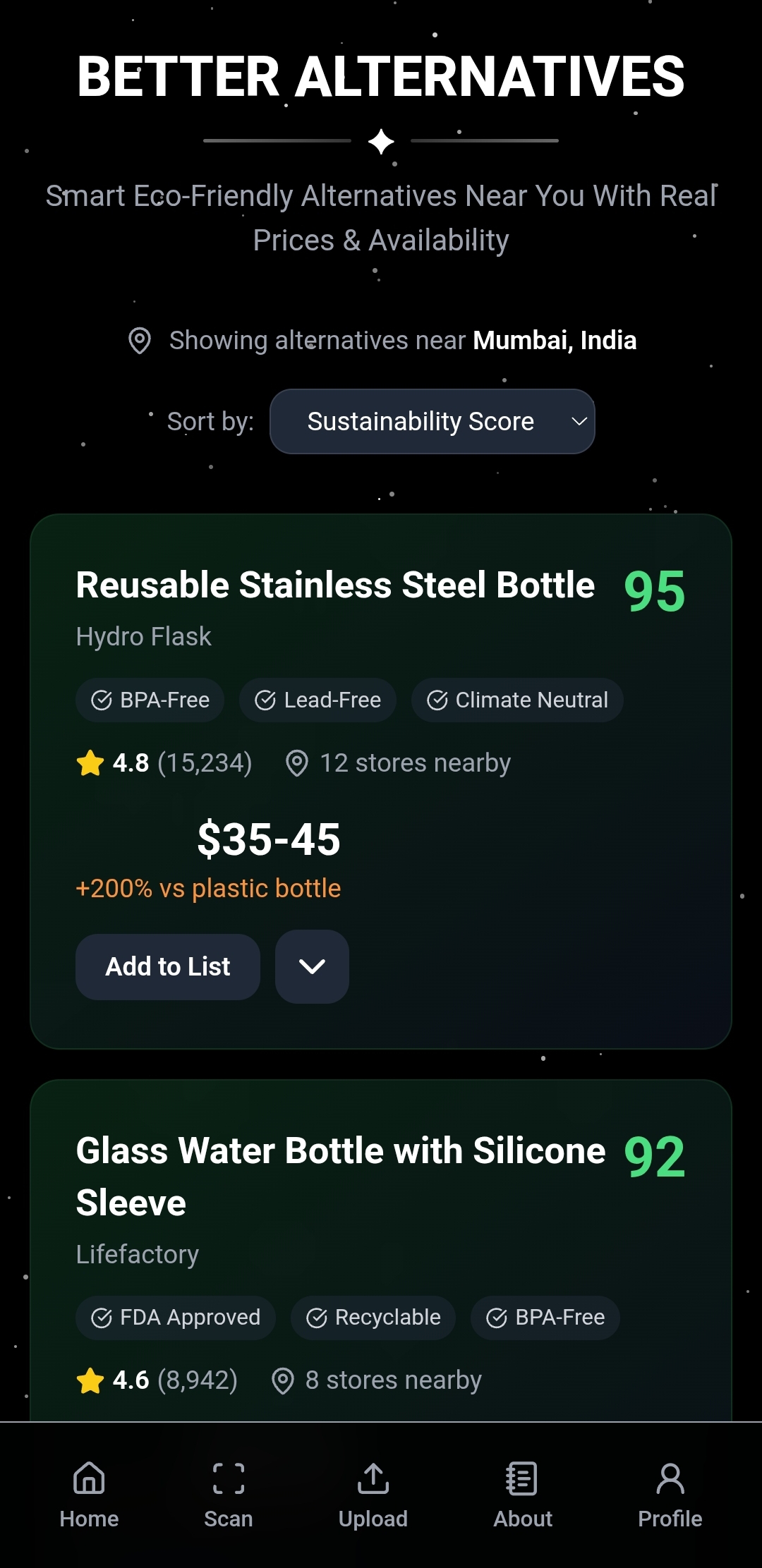Select the Lead-Free certification badge
This screenshot has height=1568, width=762.
317,700
